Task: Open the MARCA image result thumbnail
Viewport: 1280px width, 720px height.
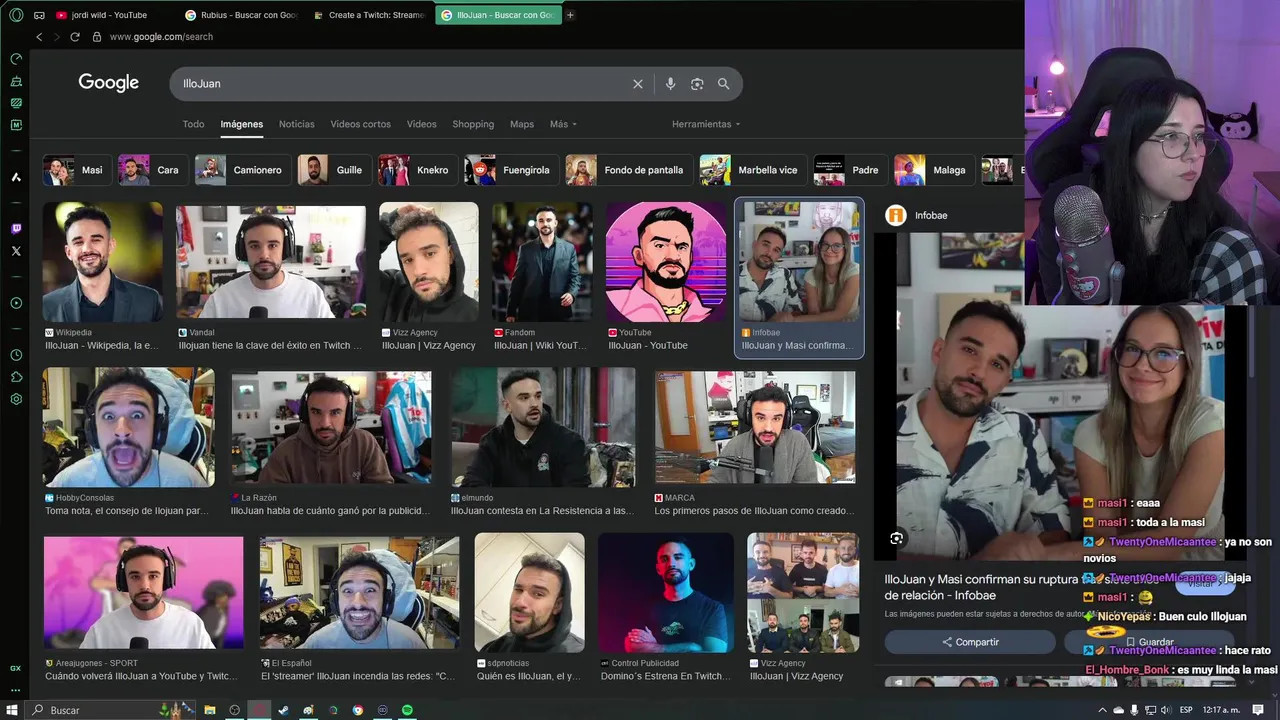Action: click(755, 427)
